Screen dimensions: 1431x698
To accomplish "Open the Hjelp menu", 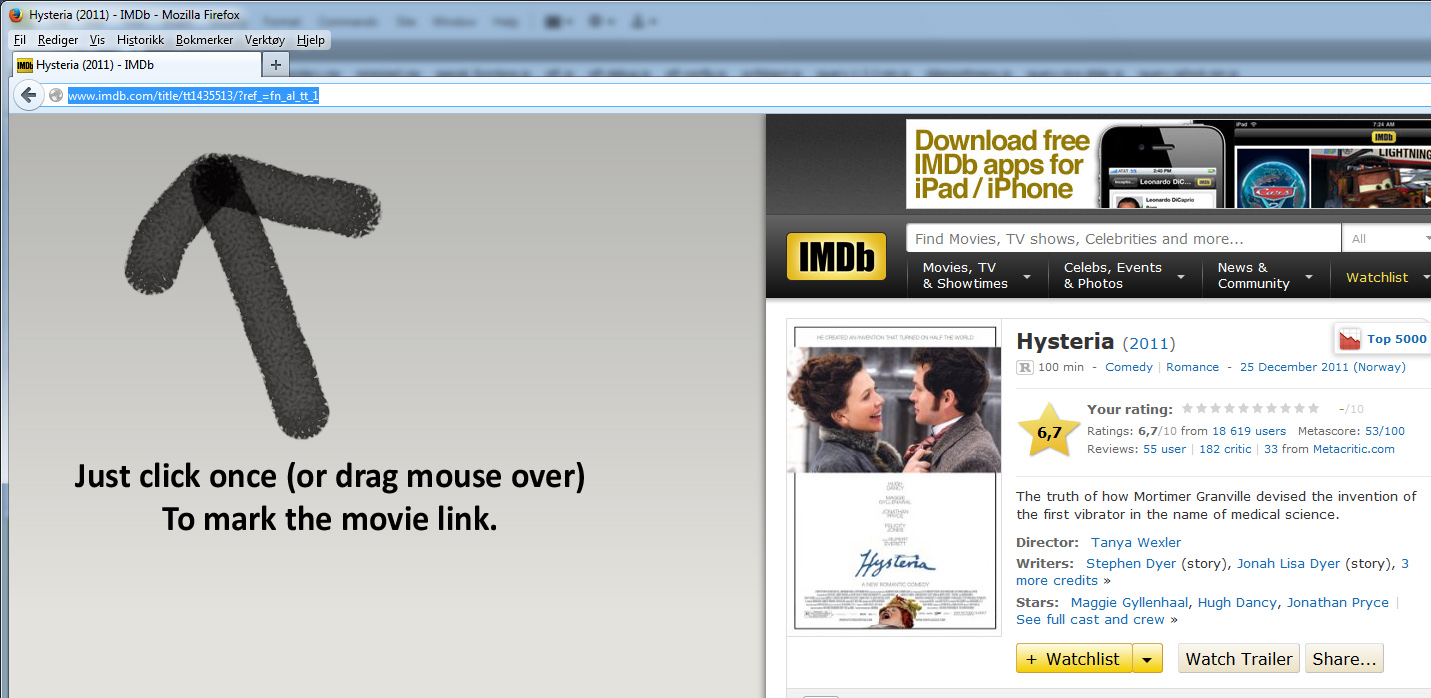I will tap(311, 40).
